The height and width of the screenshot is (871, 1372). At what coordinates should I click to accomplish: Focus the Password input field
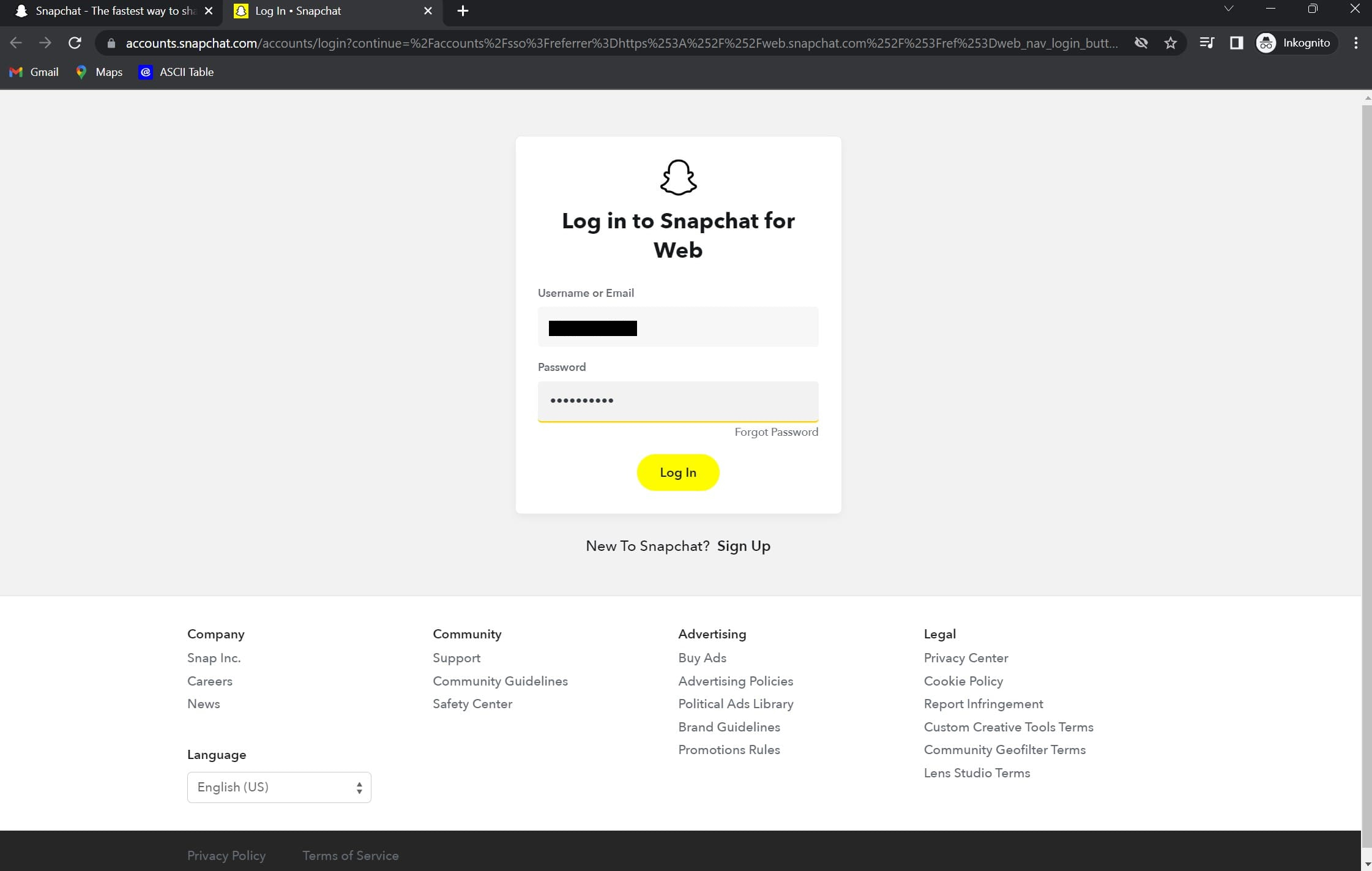click(x=678, y=401)
